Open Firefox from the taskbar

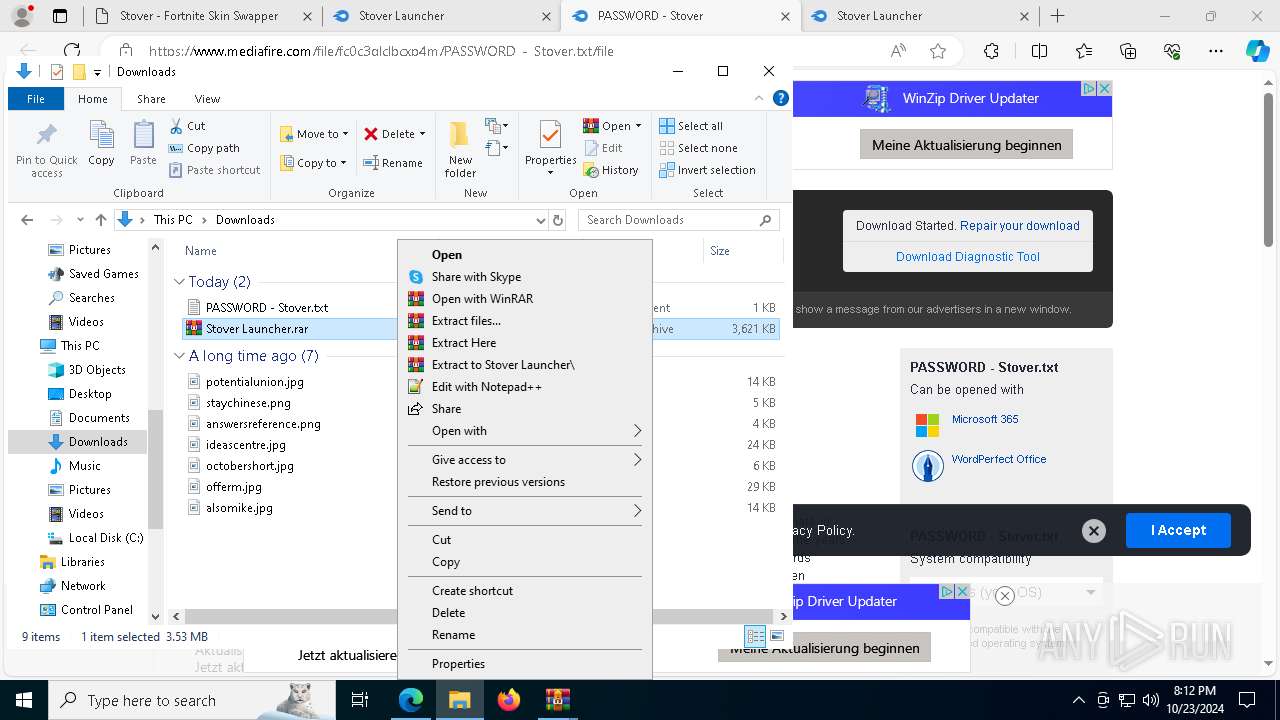[509, 700]
